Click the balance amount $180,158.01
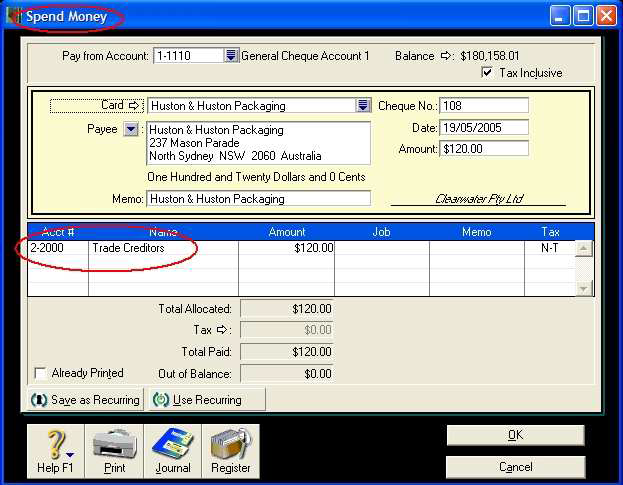 click(x=490, y=56)
